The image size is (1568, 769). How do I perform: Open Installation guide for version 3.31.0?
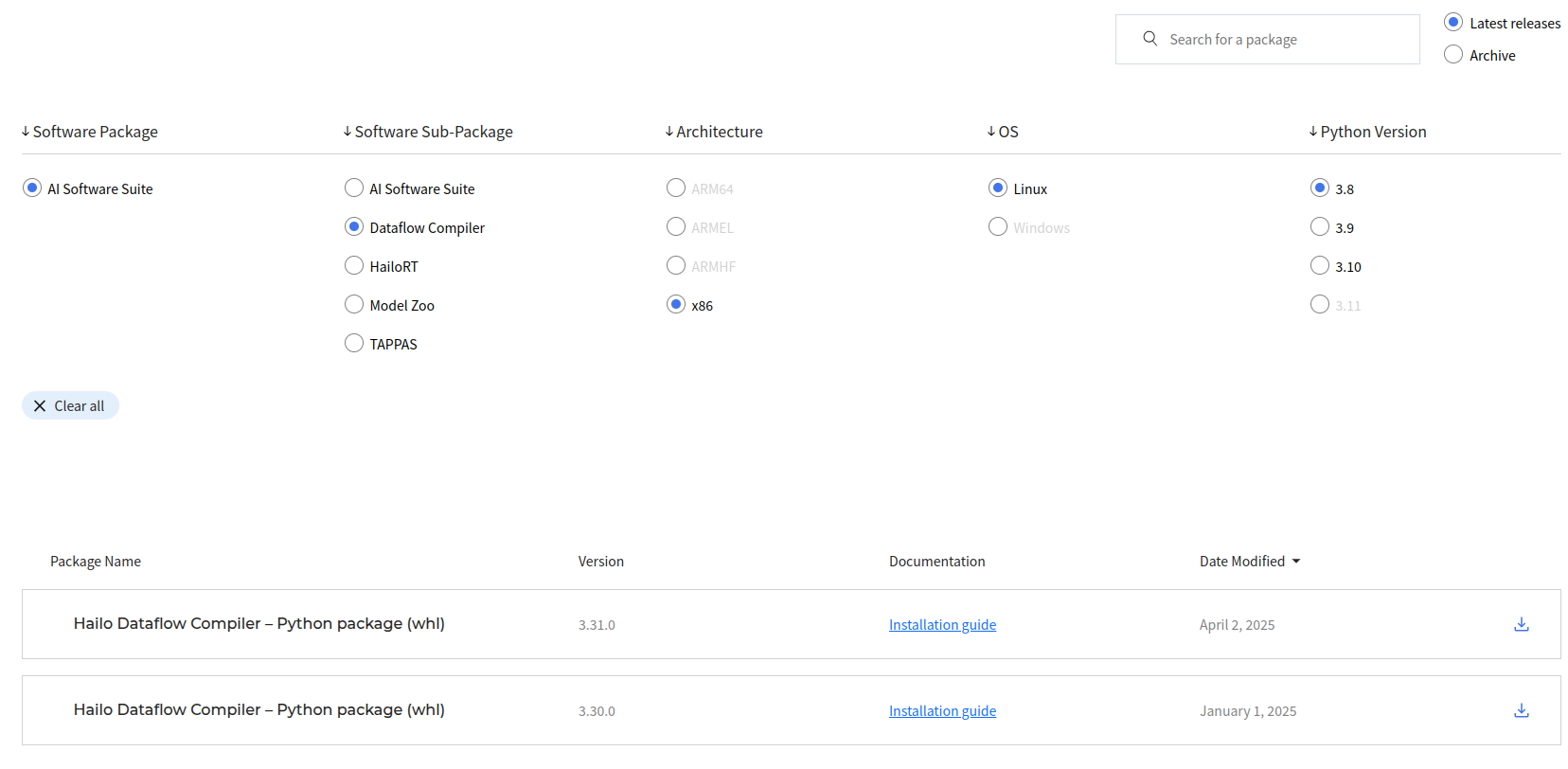click(942, 625)
